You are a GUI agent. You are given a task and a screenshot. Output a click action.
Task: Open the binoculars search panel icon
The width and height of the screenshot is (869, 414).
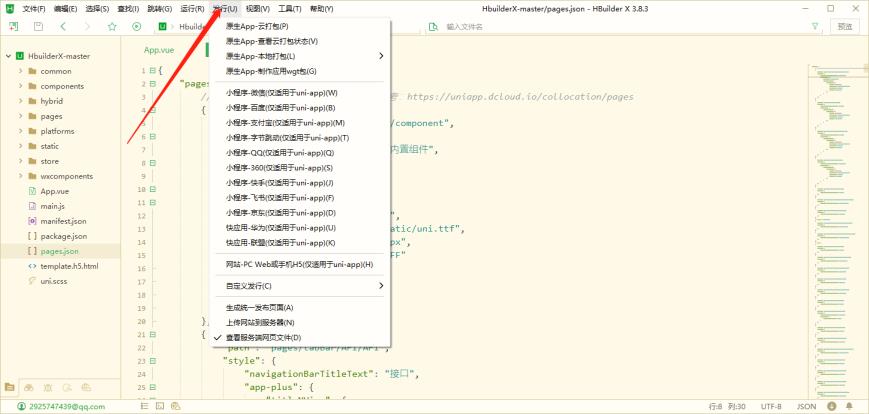[29, 387]
